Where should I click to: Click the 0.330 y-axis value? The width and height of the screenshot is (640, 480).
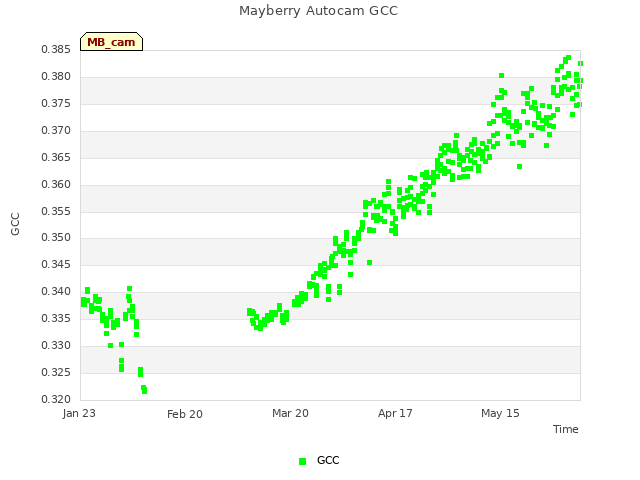(x=56, y=345)
